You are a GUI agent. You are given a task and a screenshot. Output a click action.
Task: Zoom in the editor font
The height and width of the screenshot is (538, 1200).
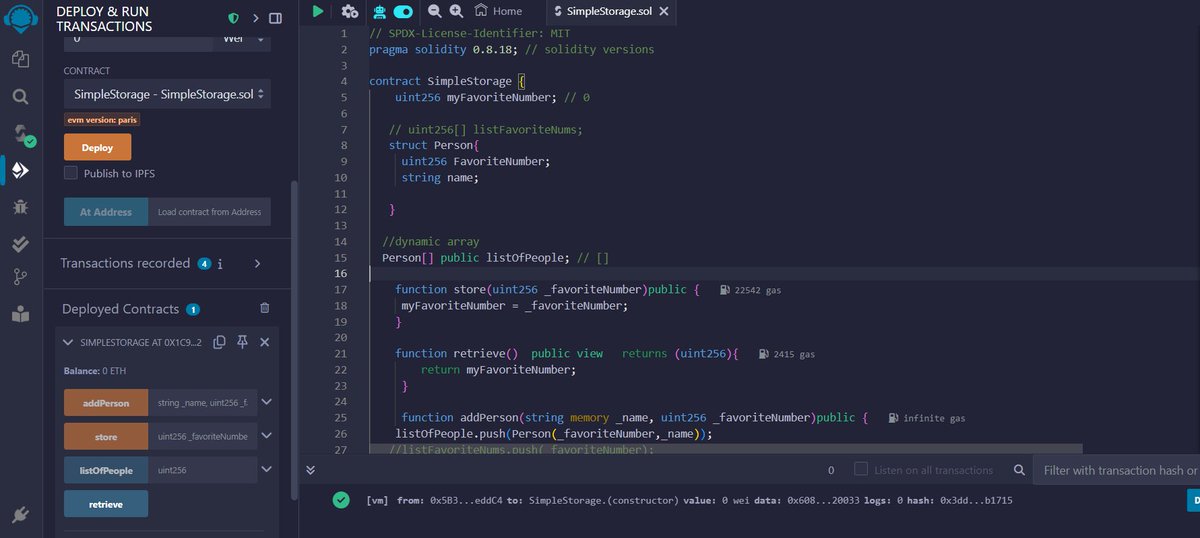click(x=456, y=11)
